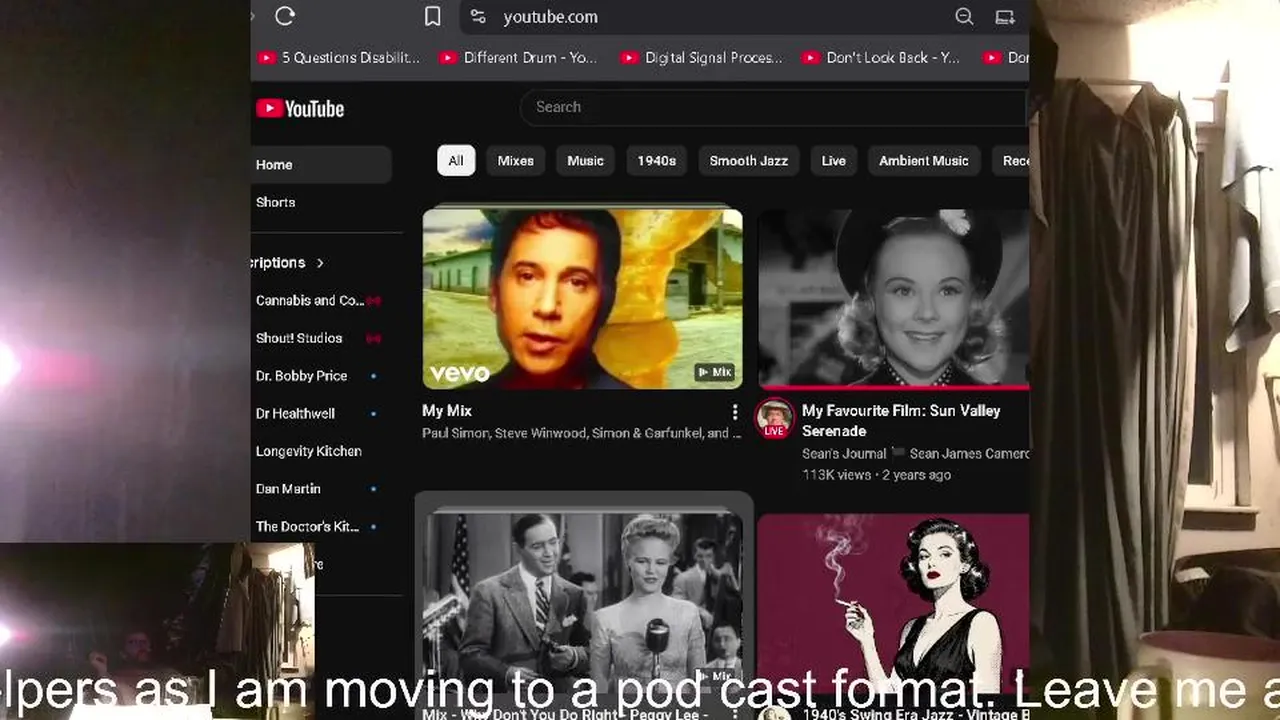Click the '113K views • 2 years ago' text
Image resolution: width=1280 pixels, height=720 pixels.
click(876, 475)
